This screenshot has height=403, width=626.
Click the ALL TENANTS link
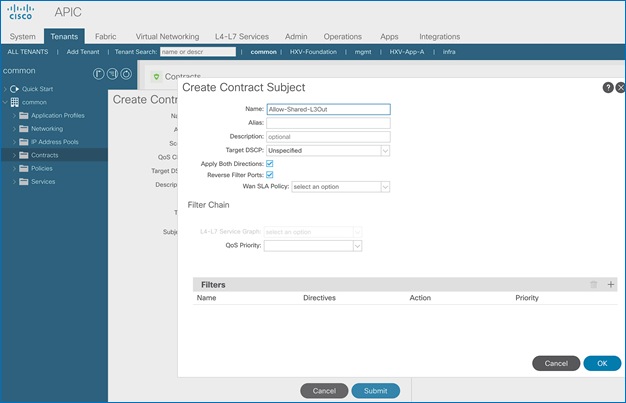(28, 52)
